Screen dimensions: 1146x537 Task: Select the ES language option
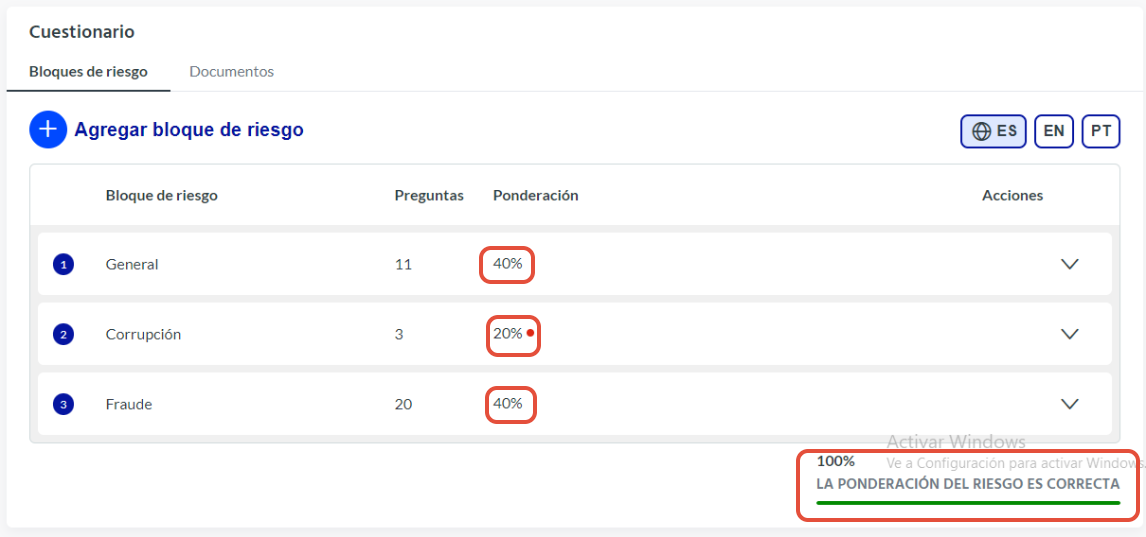pyautogui.click(x=993, y=132)
